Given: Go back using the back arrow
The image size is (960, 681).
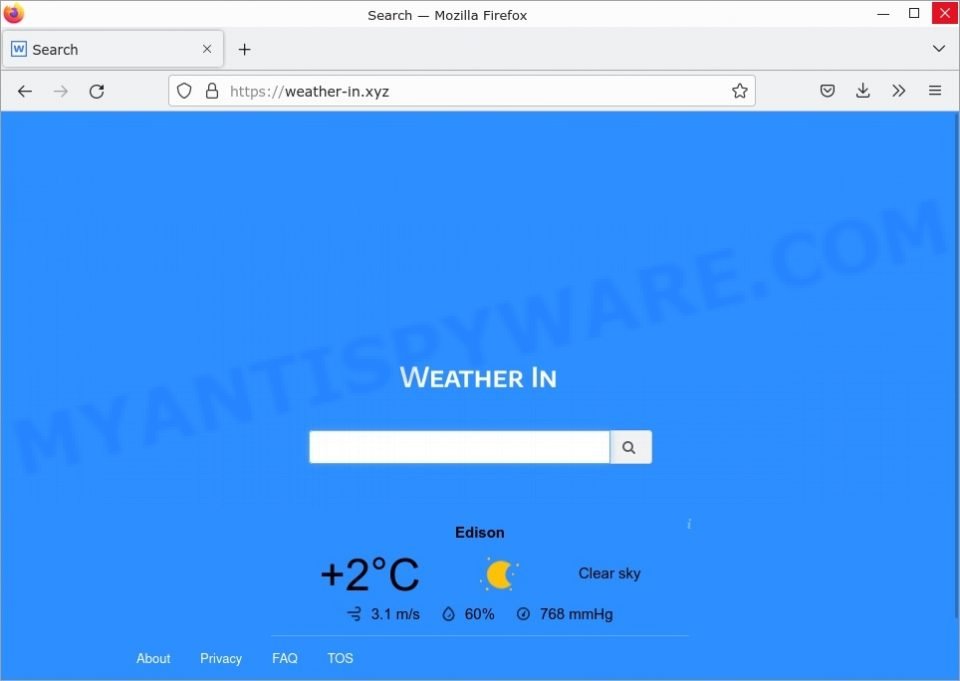Looking at the screenshot, I should (x=24, y=91).
